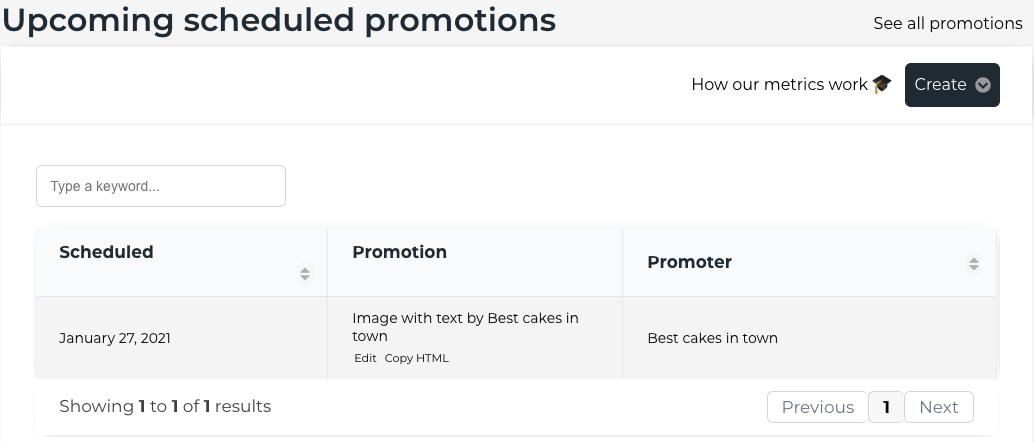Open How our metrics work link
This screenshot has height=442, width=1034.
click(x=779, y=84)
